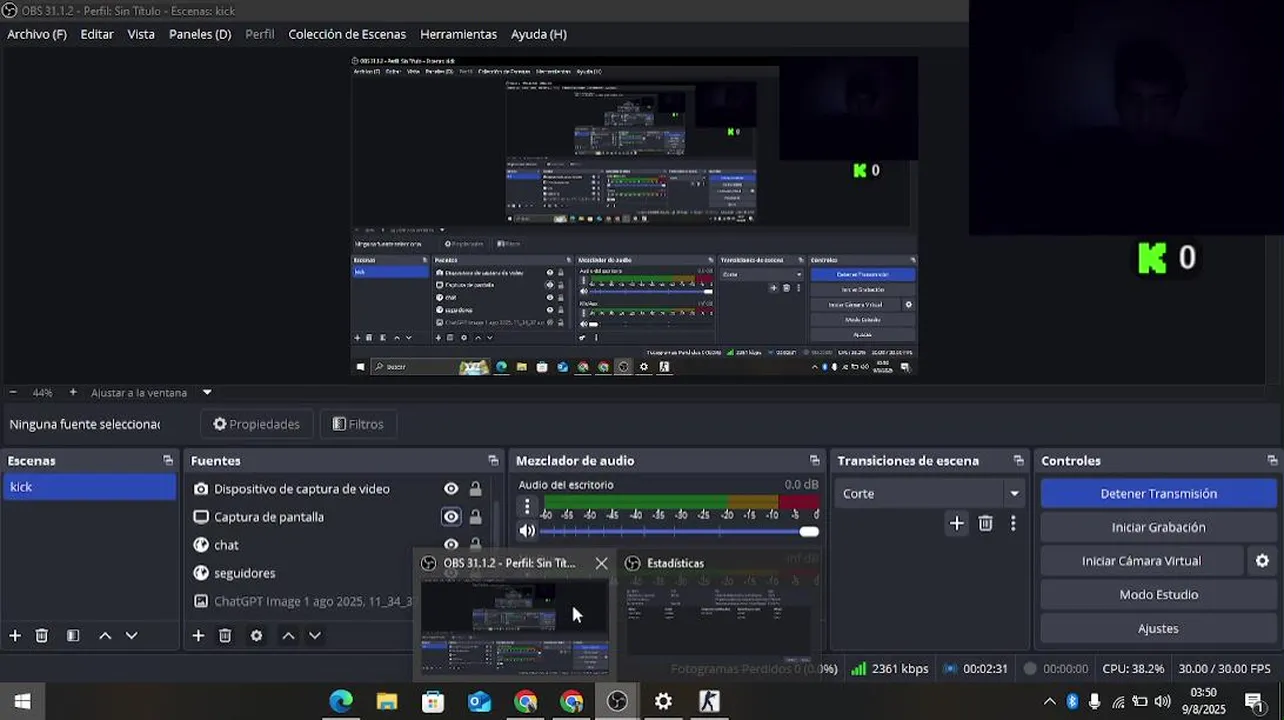Image resolution: width=1284 pixels, height=720 pixels.
Task: Undock the Mezclador de audio panel
Action: pos(814,460)
